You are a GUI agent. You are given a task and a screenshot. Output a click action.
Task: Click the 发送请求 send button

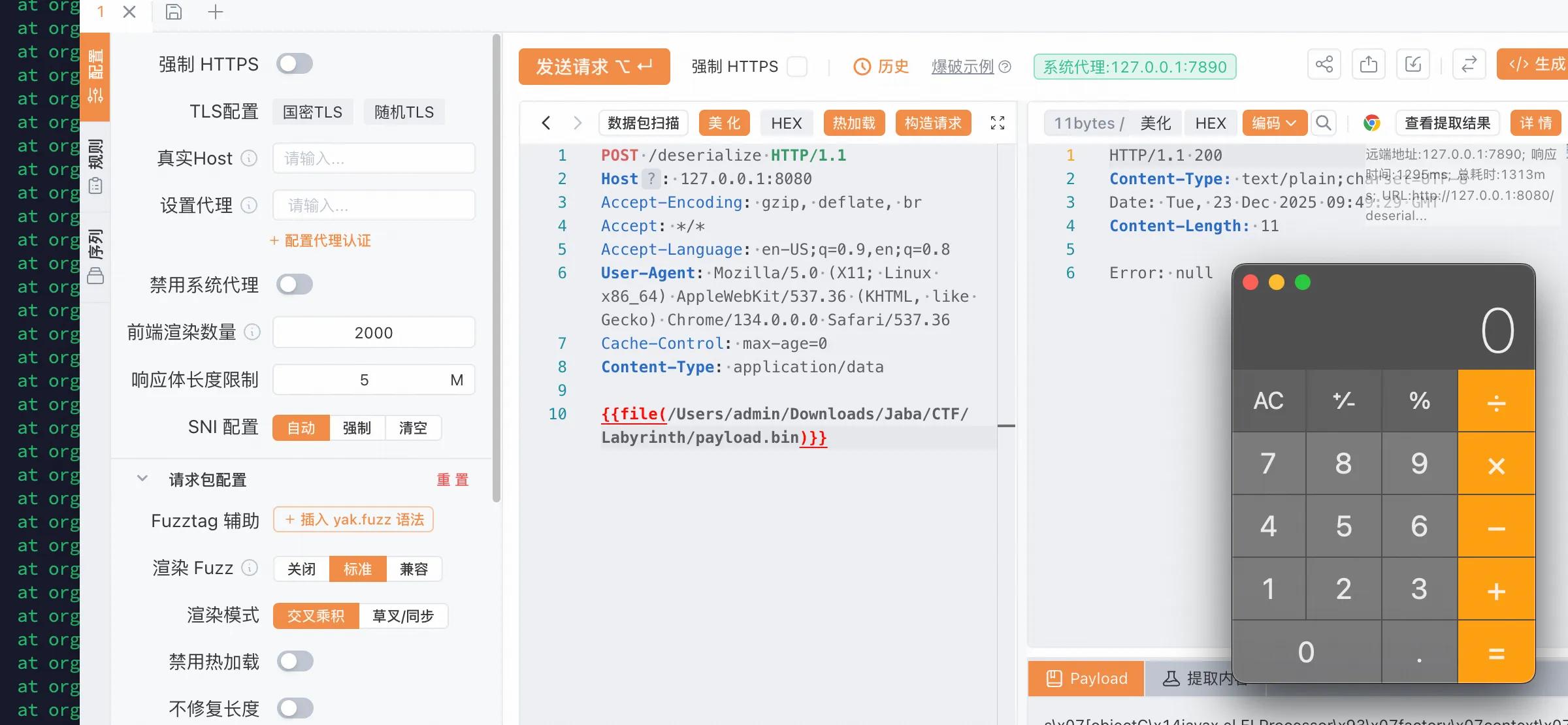[594, 67]
